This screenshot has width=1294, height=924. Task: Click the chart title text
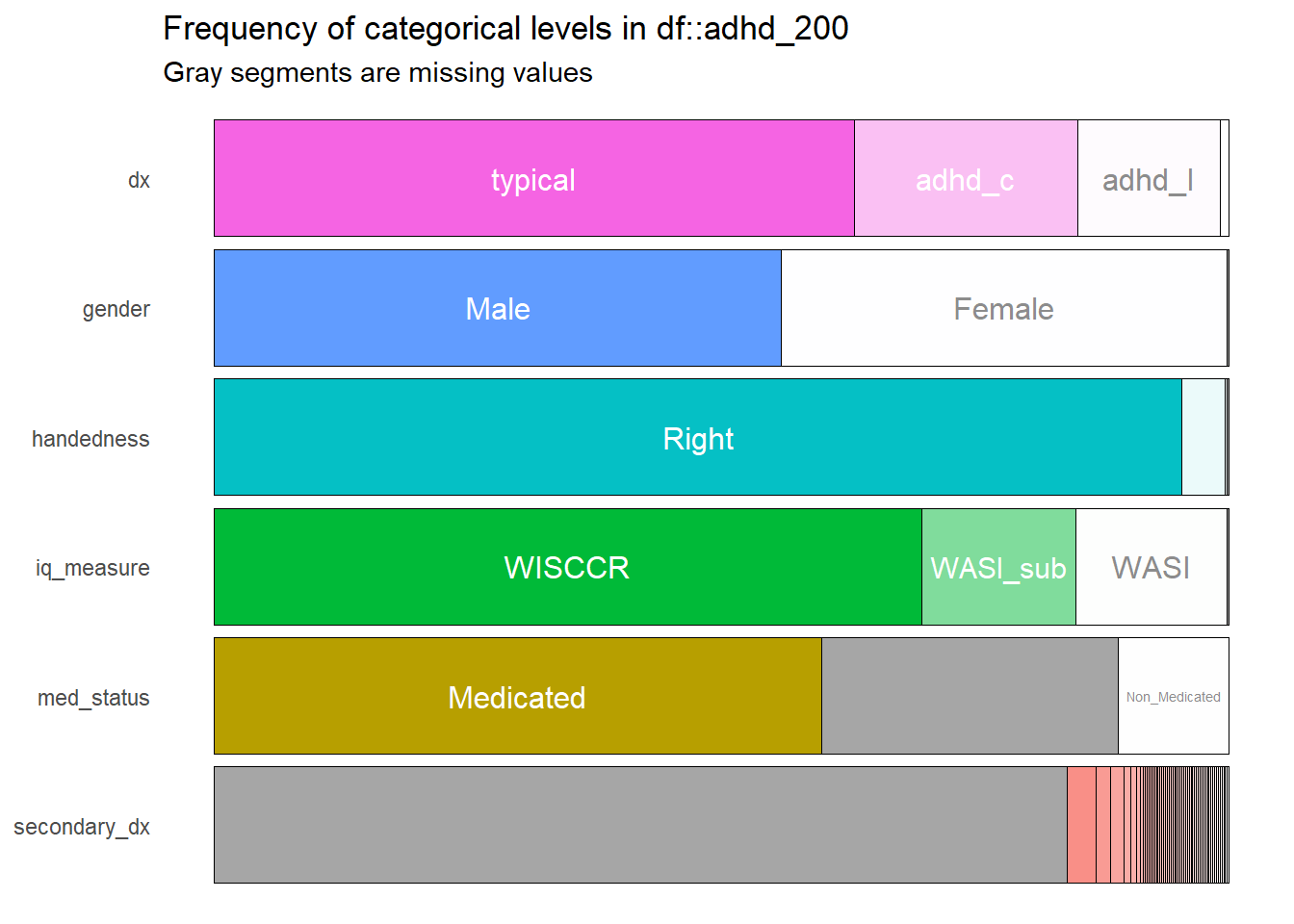coord(505,29)
